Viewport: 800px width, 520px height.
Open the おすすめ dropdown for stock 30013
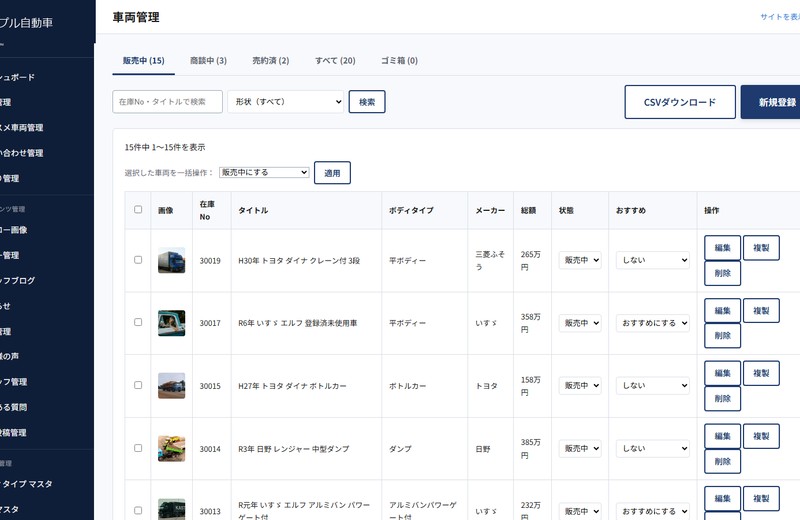point(653,511)
